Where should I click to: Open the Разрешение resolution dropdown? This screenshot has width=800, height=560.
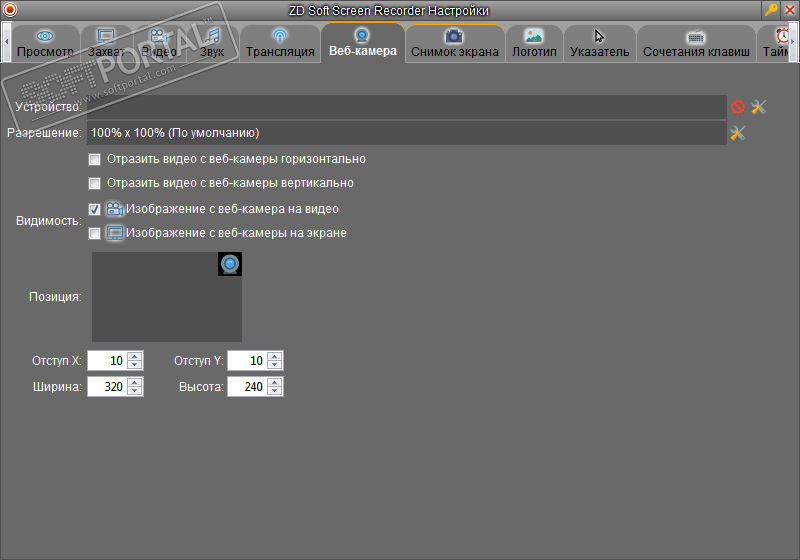click(407, 133)
